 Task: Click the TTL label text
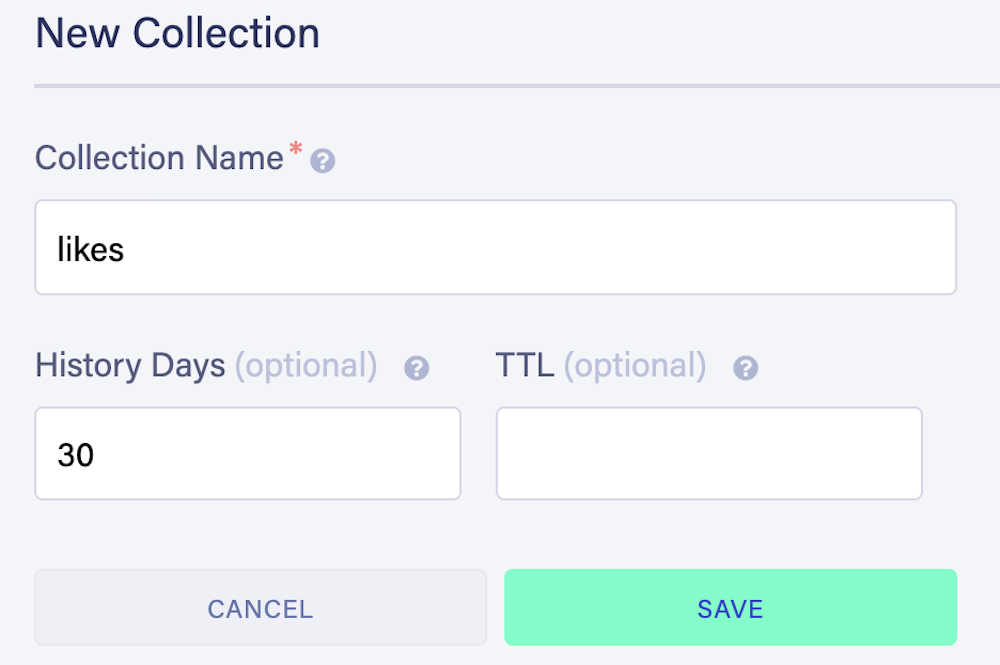[x=524, y=366]
